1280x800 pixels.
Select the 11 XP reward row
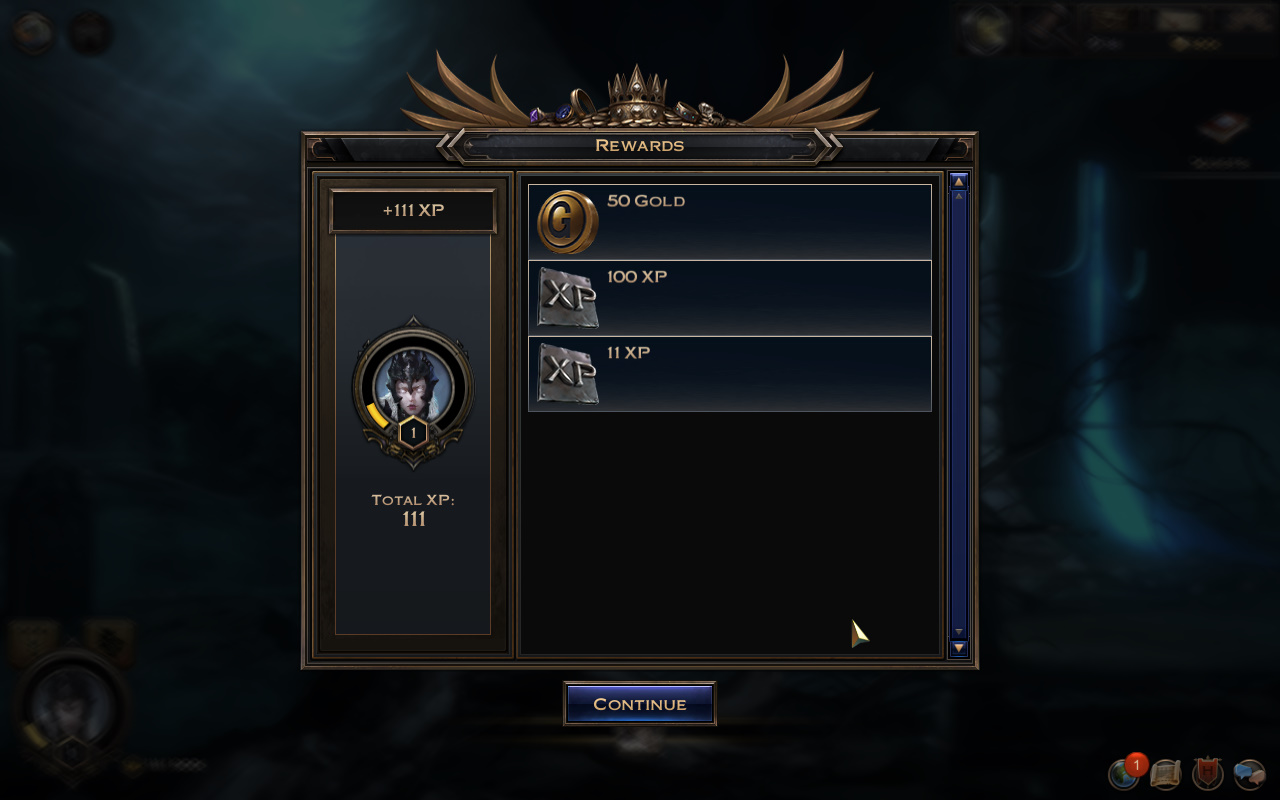click(730, 374)
